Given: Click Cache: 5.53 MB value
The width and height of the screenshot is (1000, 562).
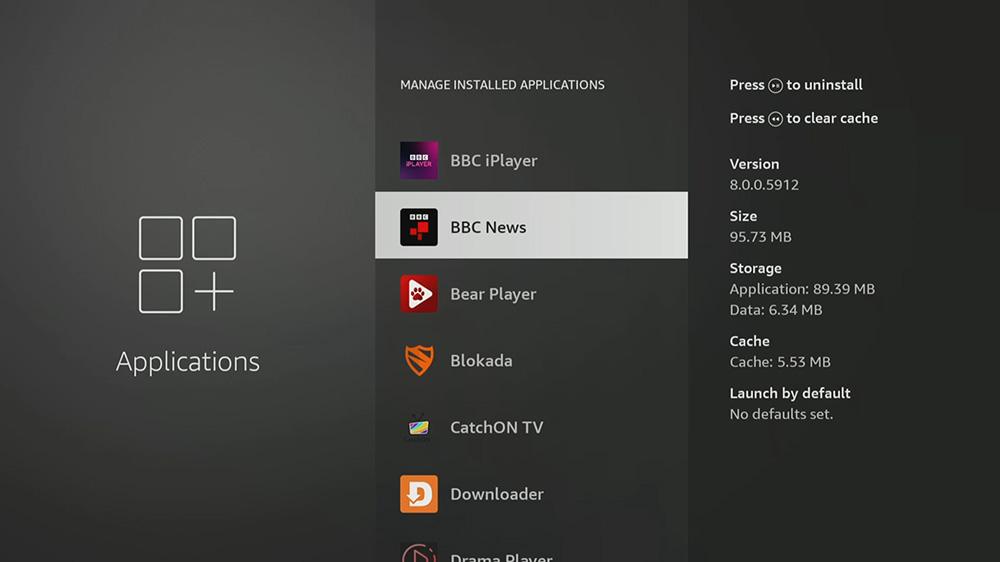Looking at the screenshot, I should [x=780, y=362].
